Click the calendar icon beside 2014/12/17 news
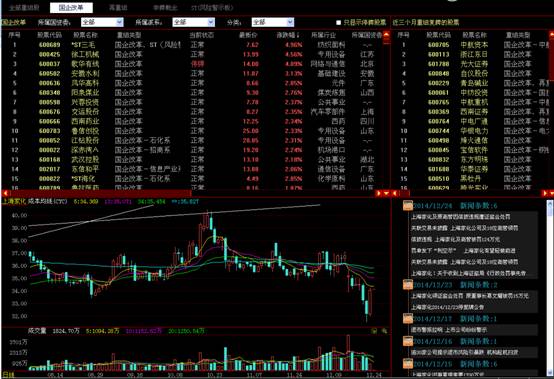Image resolution: width=554 pixels, height=379 pixels. click(408, 319)
